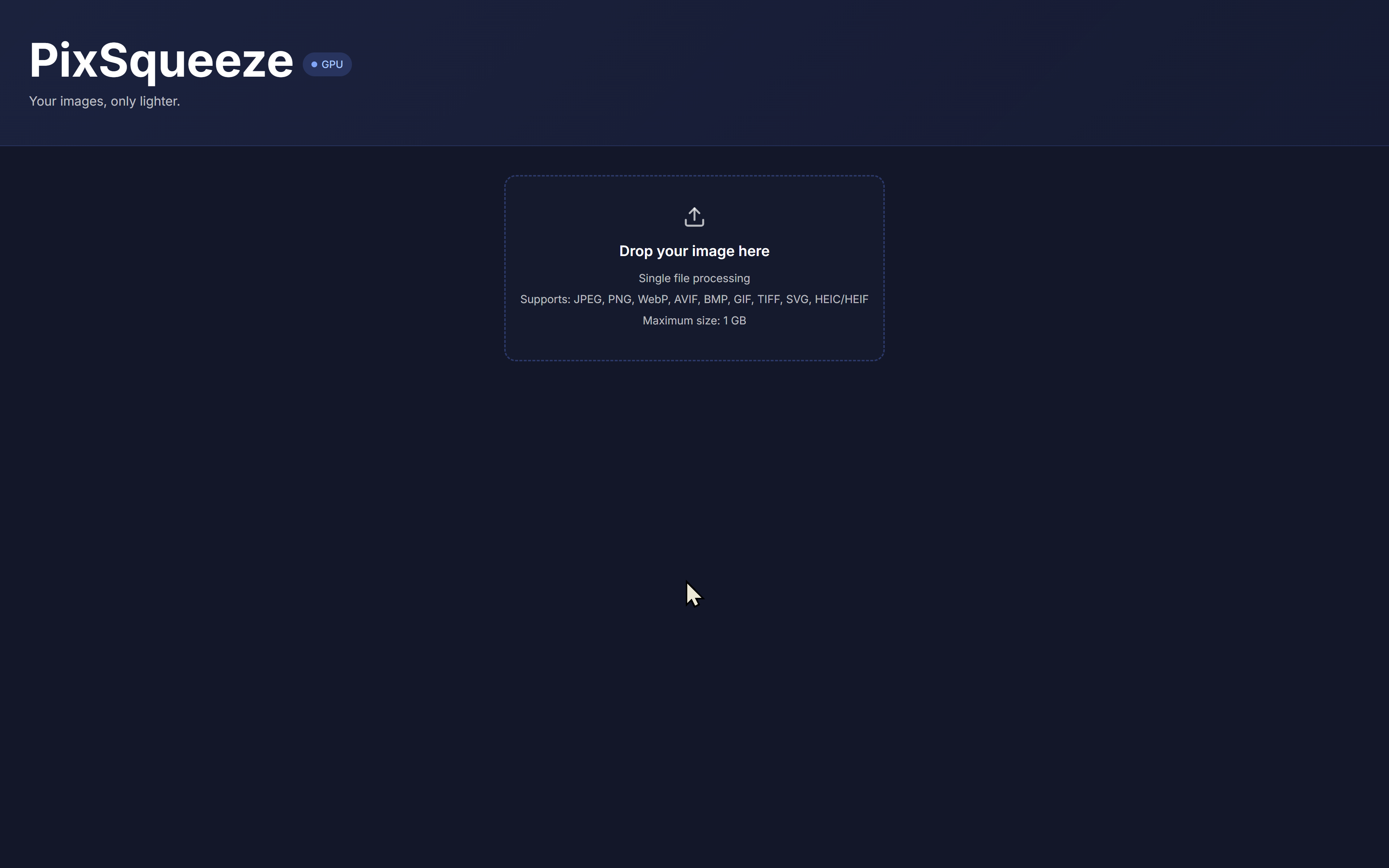Click the "Single file processing" text
This screenshot has width=1389, height=868.
tap(694, 278)
